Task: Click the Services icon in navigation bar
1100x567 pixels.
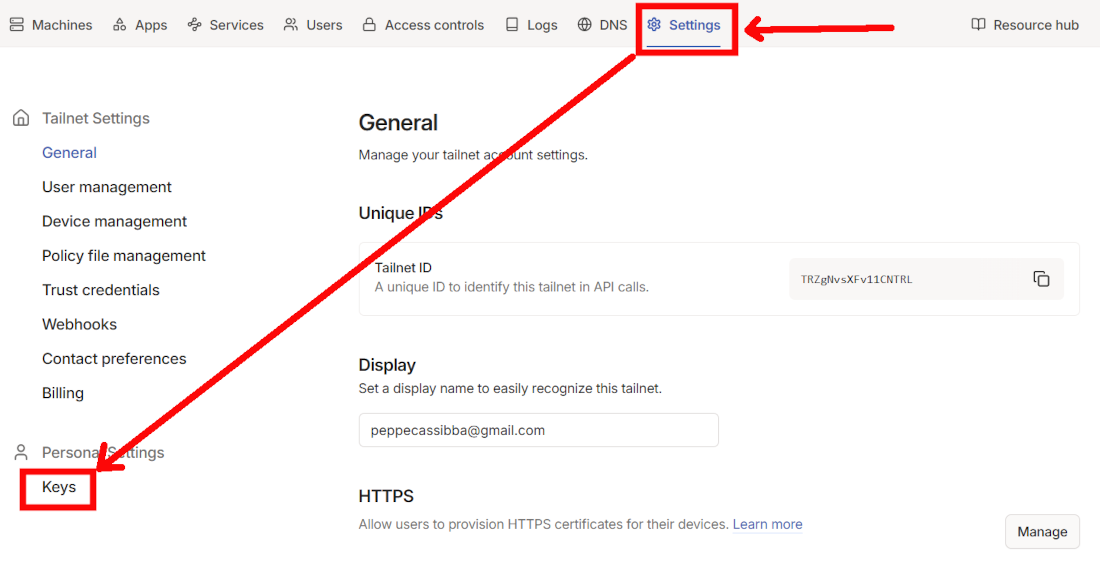Action: [195, 25]
